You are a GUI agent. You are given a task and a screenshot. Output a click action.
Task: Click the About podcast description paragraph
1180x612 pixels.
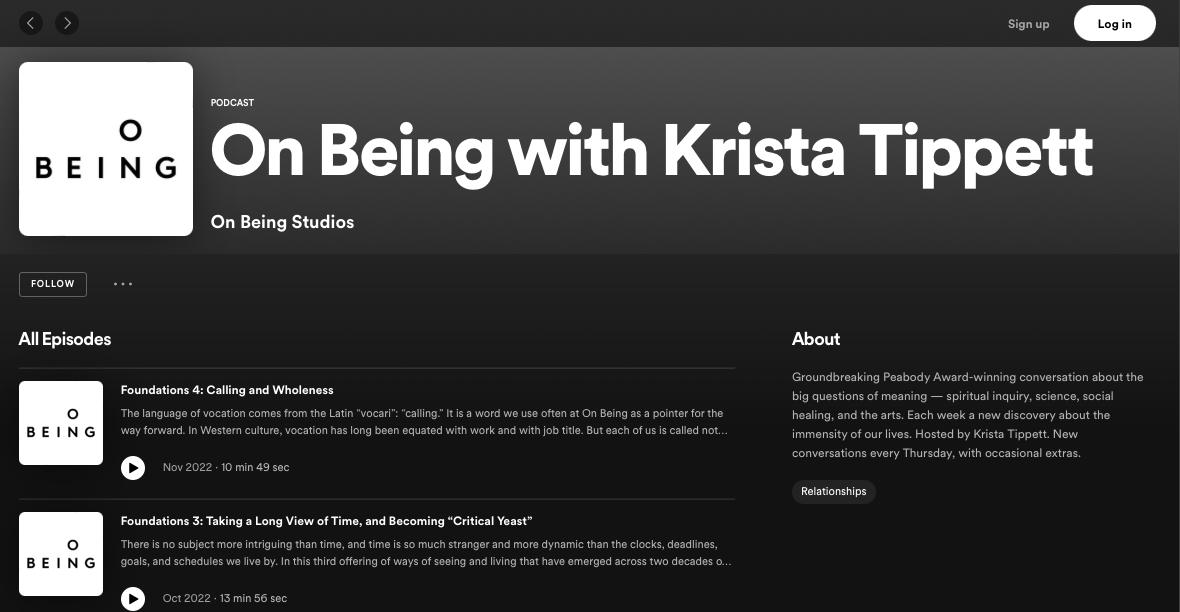[x=968, y=415]
